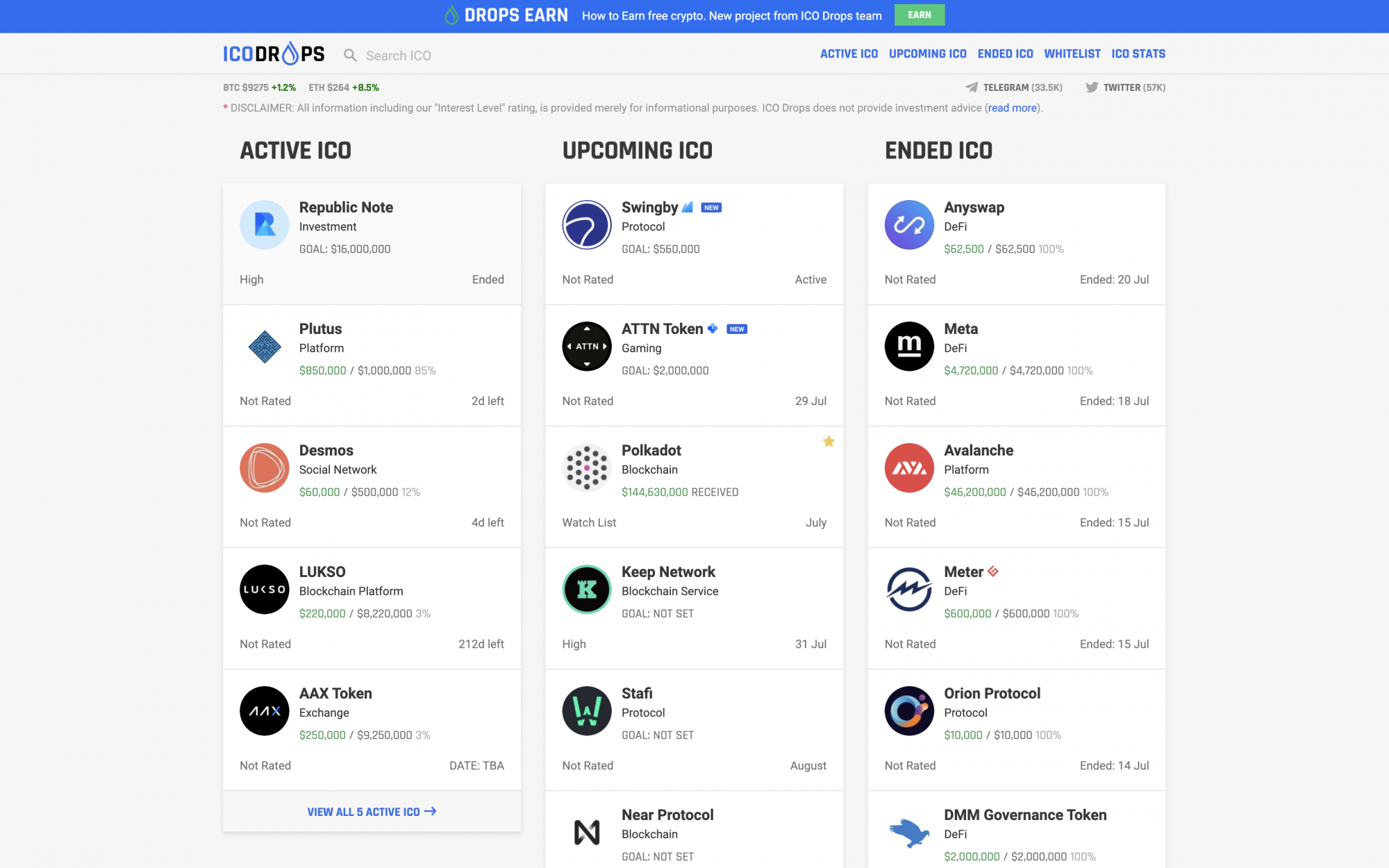Open the Republic Note project title
This screenshot has height=868, width=1389.
(x=346, y=207)
